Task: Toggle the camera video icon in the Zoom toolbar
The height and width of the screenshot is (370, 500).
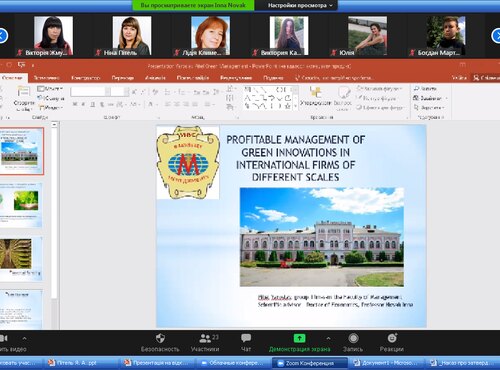Action: pos(4,338)
